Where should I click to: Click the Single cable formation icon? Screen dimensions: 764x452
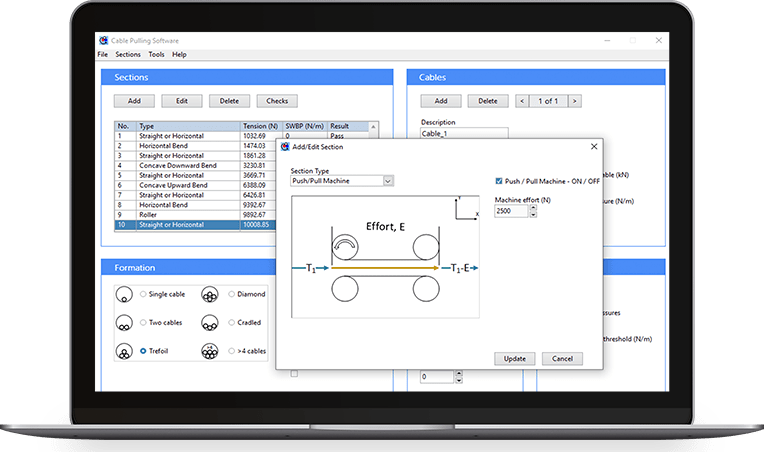[x=123, y=295]
